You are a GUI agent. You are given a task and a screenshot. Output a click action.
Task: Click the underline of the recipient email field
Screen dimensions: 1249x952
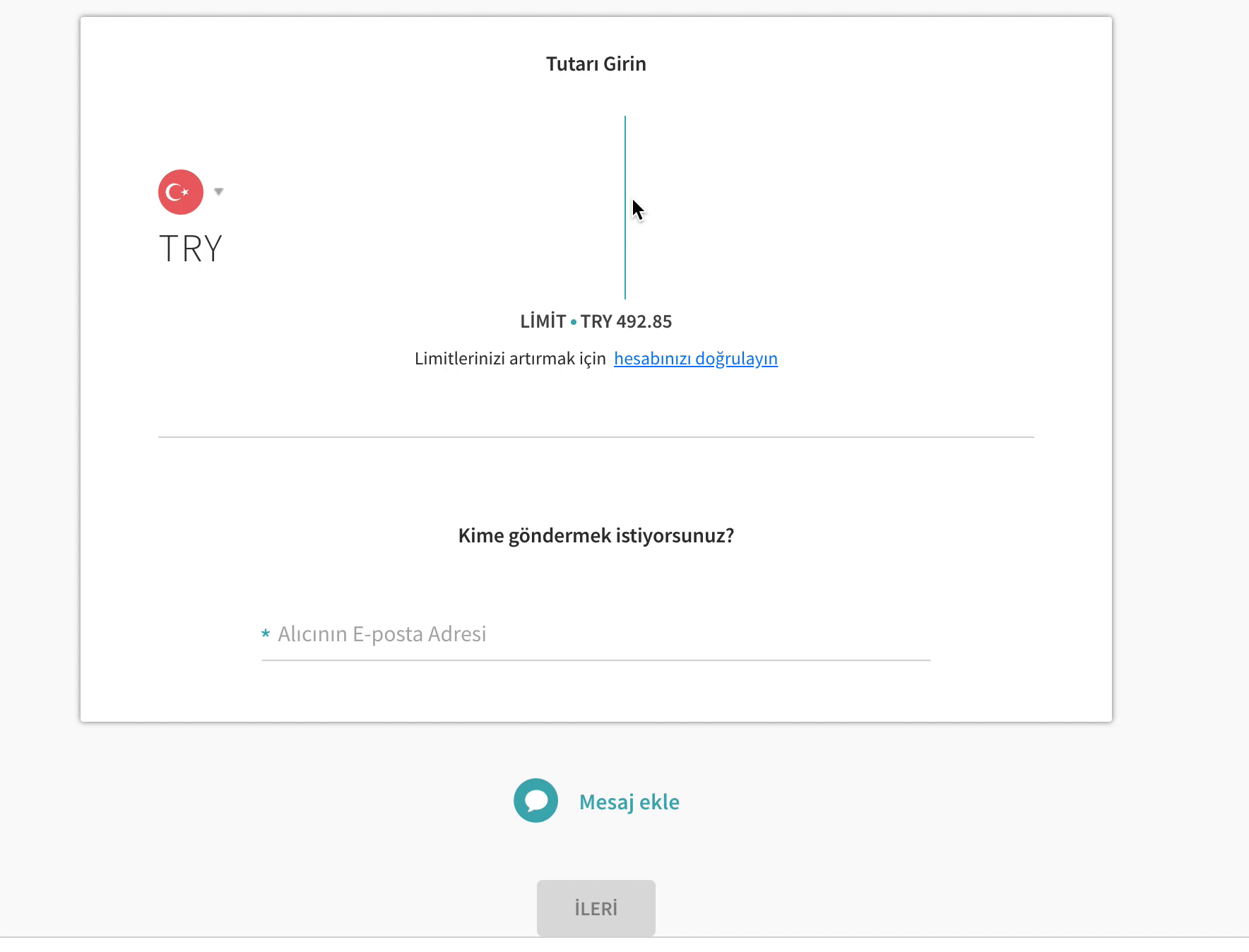(x=596, y=660)
